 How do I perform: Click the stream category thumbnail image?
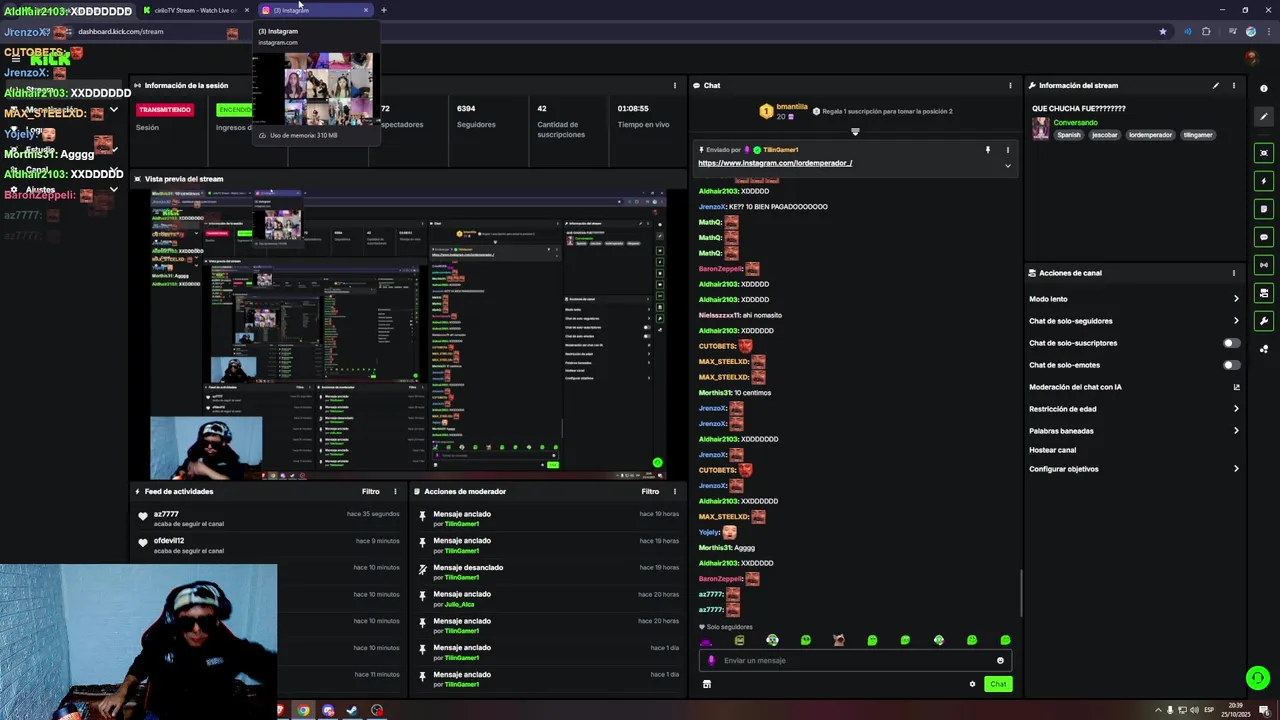point(1040,128)
